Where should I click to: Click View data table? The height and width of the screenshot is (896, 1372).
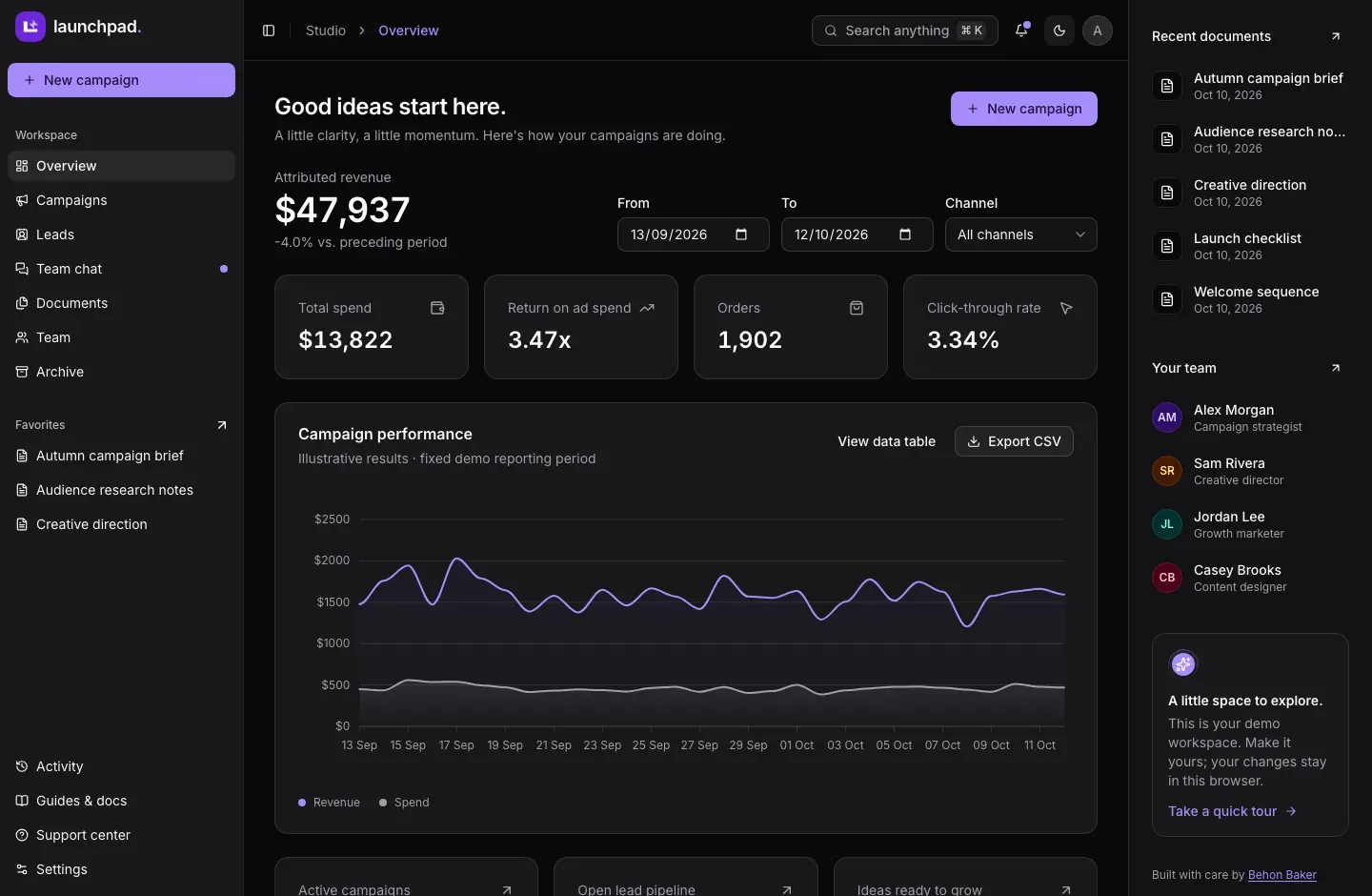tap(886, 441)
